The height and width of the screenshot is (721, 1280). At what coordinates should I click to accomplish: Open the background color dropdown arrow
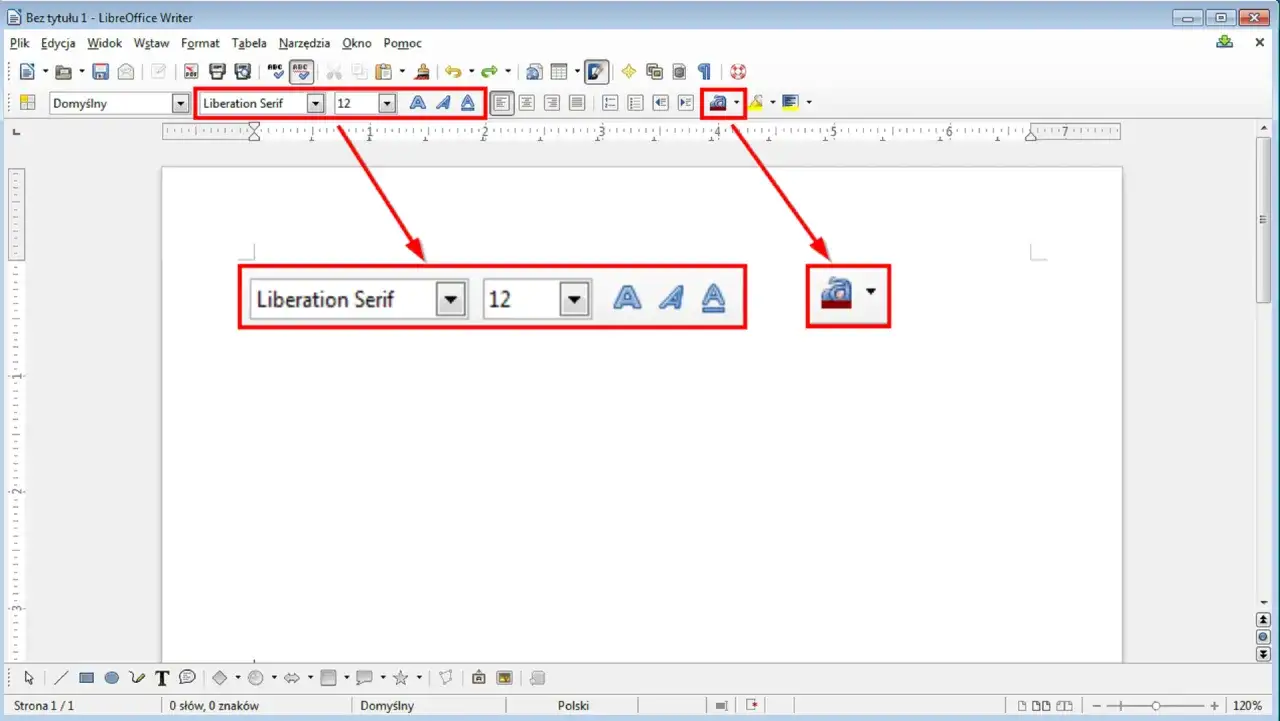[808, 102]
